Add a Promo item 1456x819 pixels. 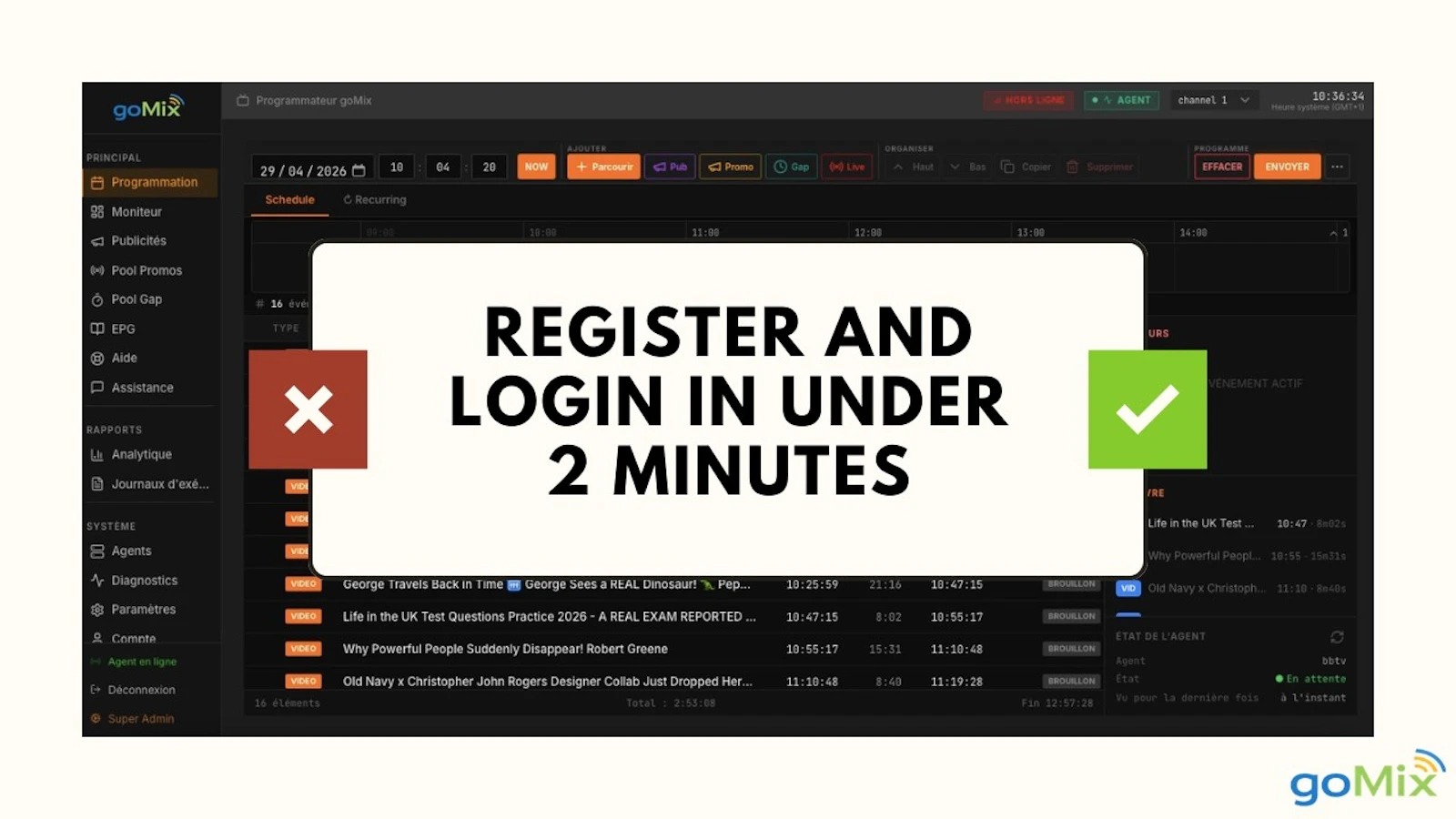(x=731, y=167)
